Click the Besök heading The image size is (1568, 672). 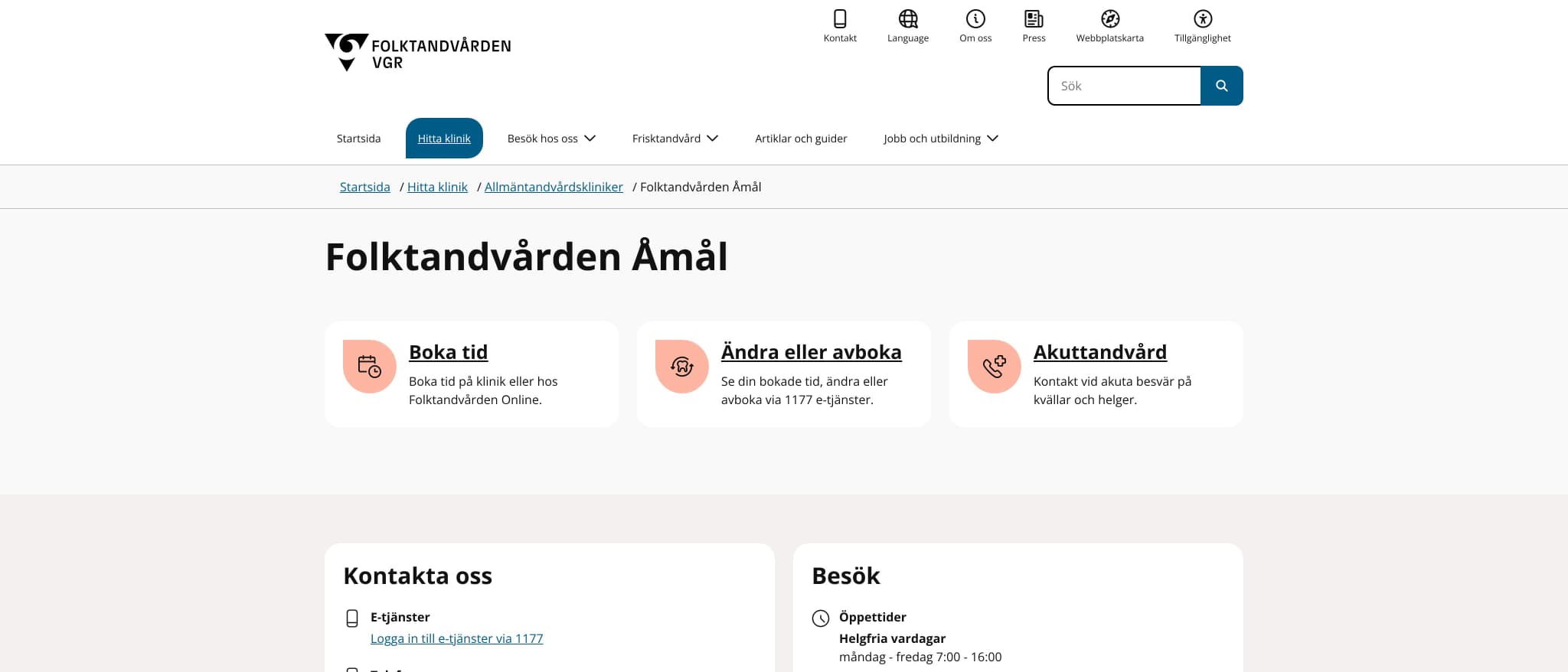(846, 576)
